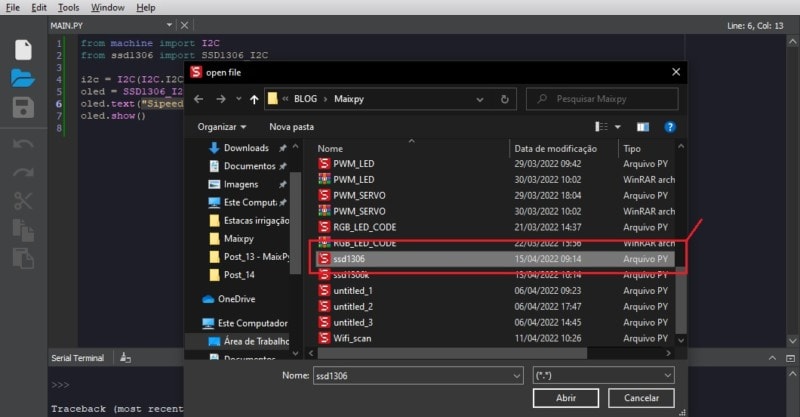The height and width of the screenshot is (417, 800).
Task: Click the Cancelar button
Action: click(641, 398)
